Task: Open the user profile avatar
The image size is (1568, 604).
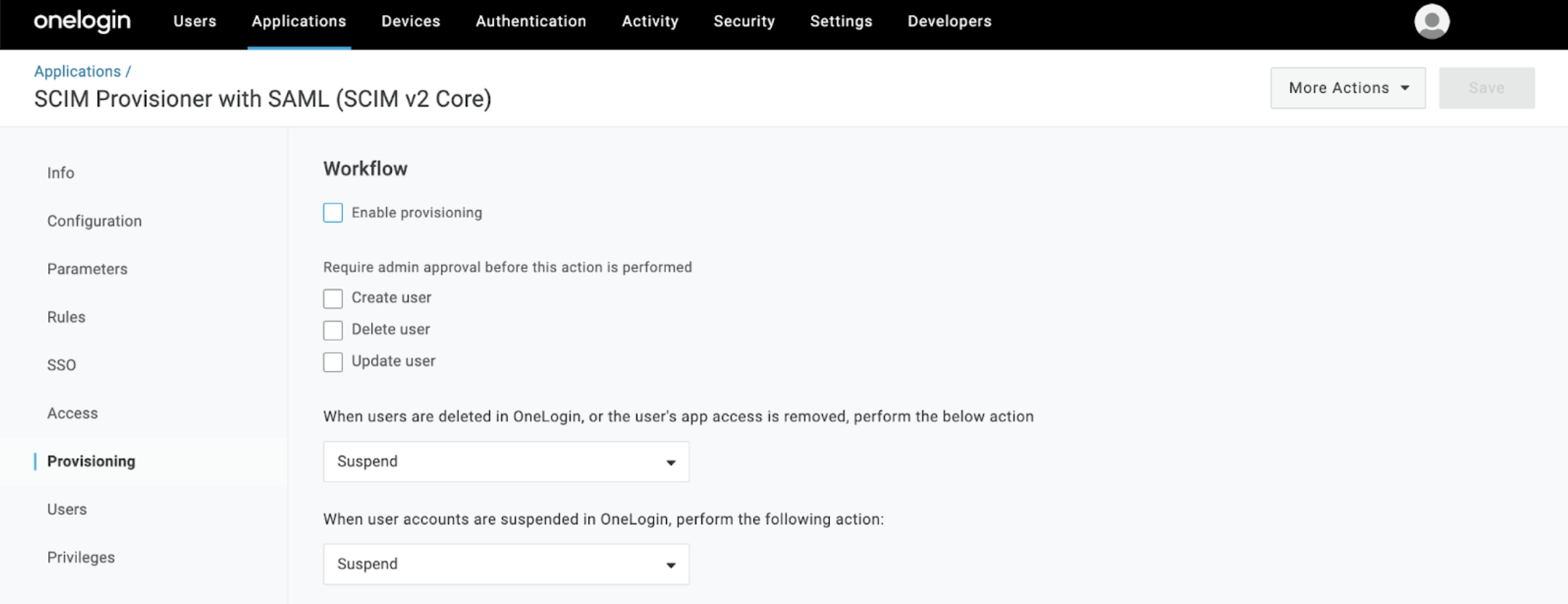Action: click(x=1431, y=22)
